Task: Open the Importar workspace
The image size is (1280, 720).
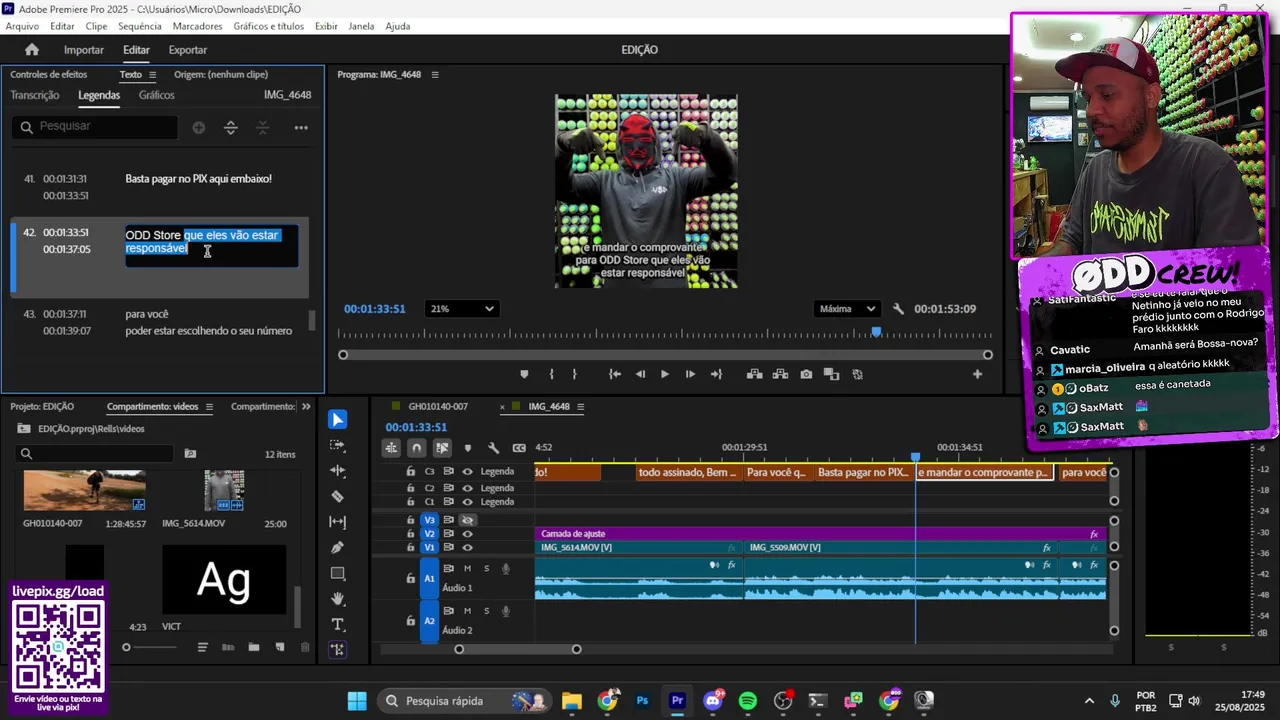Action: (x=84, y=50)
